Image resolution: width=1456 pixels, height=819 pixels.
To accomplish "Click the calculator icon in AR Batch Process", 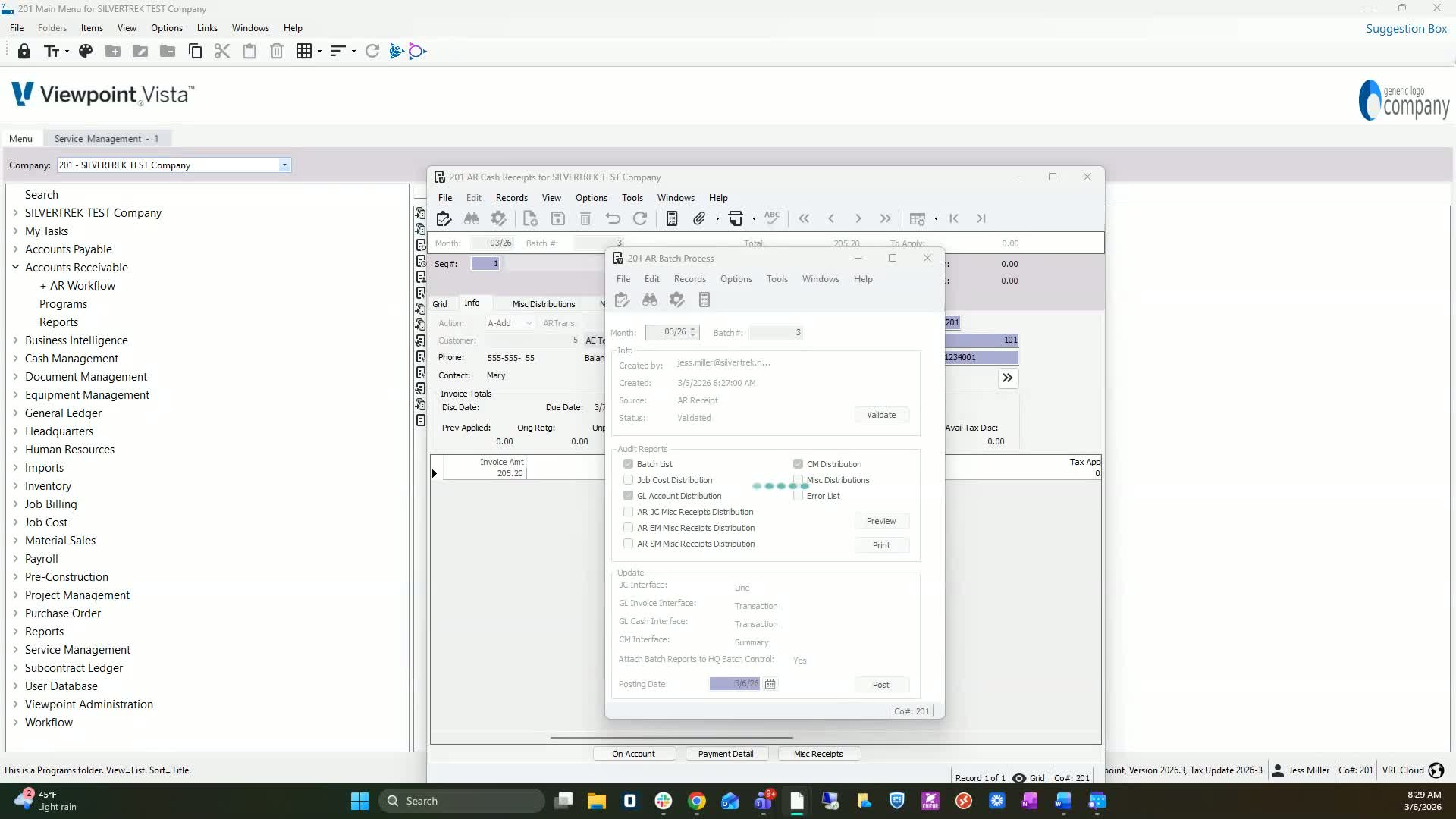I will [704, 300].
